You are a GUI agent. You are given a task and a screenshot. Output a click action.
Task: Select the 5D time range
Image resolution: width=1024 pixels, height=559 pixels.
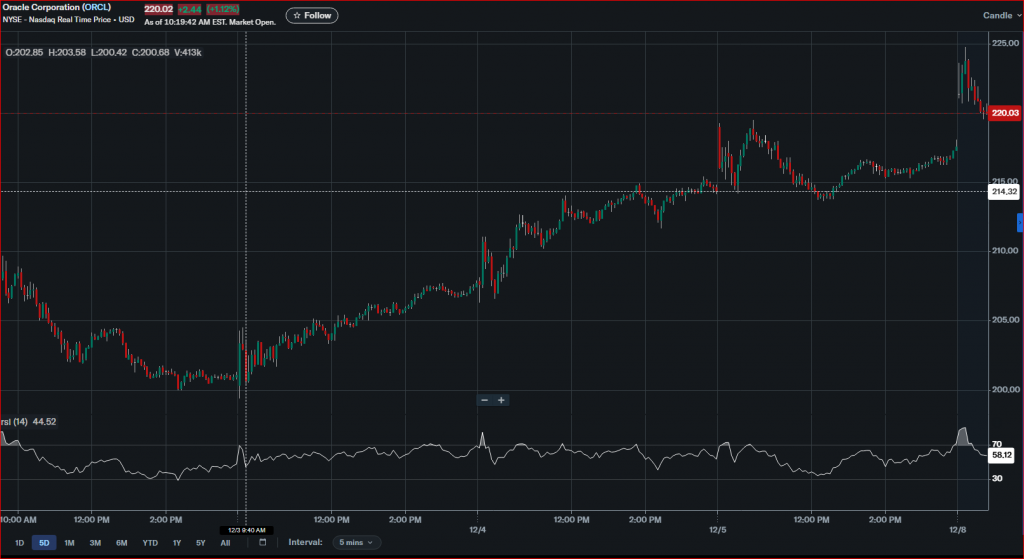(44, 542)
